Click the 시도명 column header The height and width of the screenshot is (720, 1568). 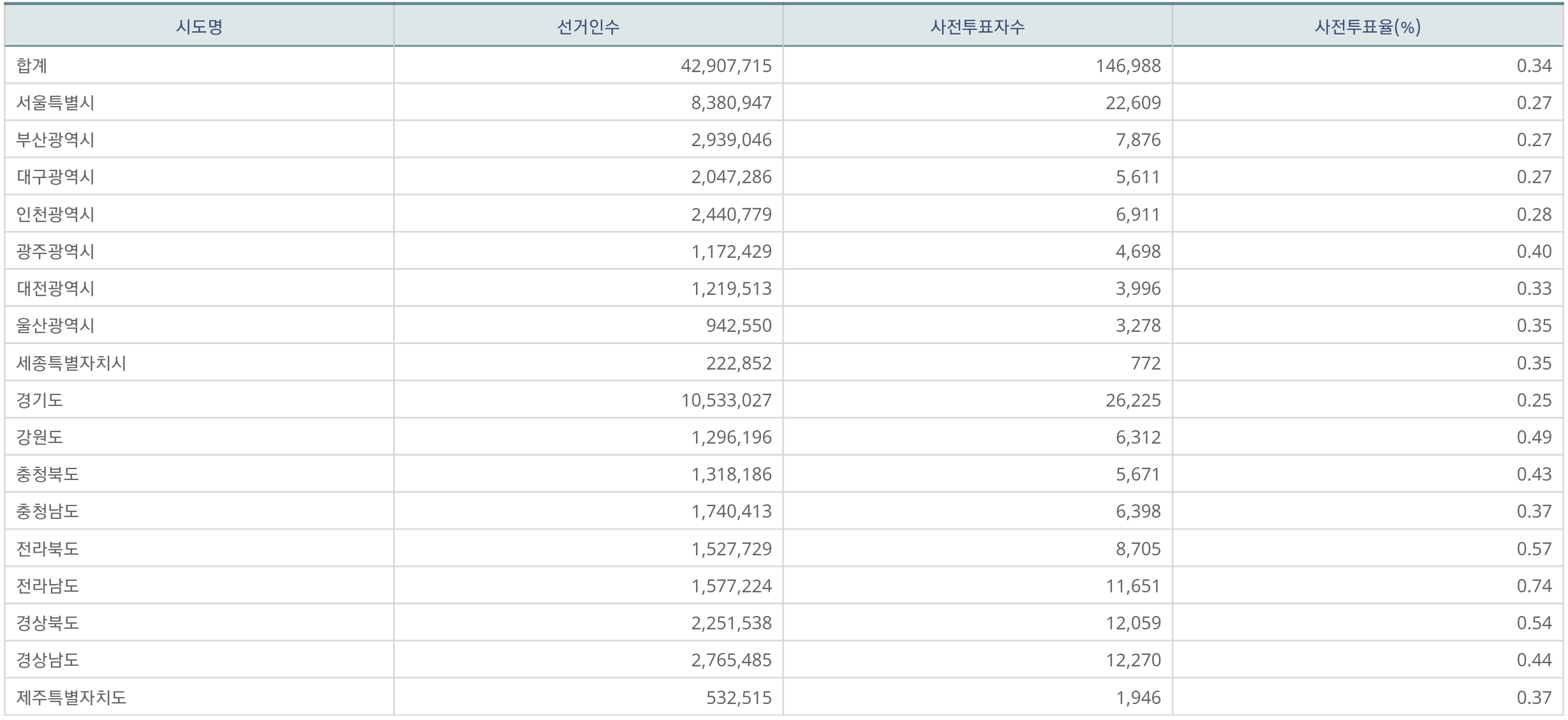(199, 27)
